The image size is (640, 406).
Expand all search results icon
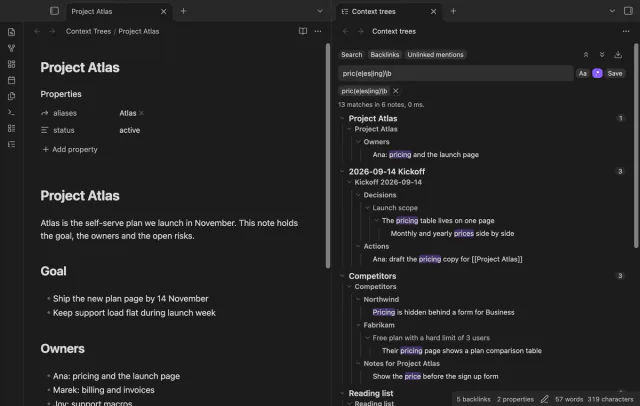coord(602,55)
